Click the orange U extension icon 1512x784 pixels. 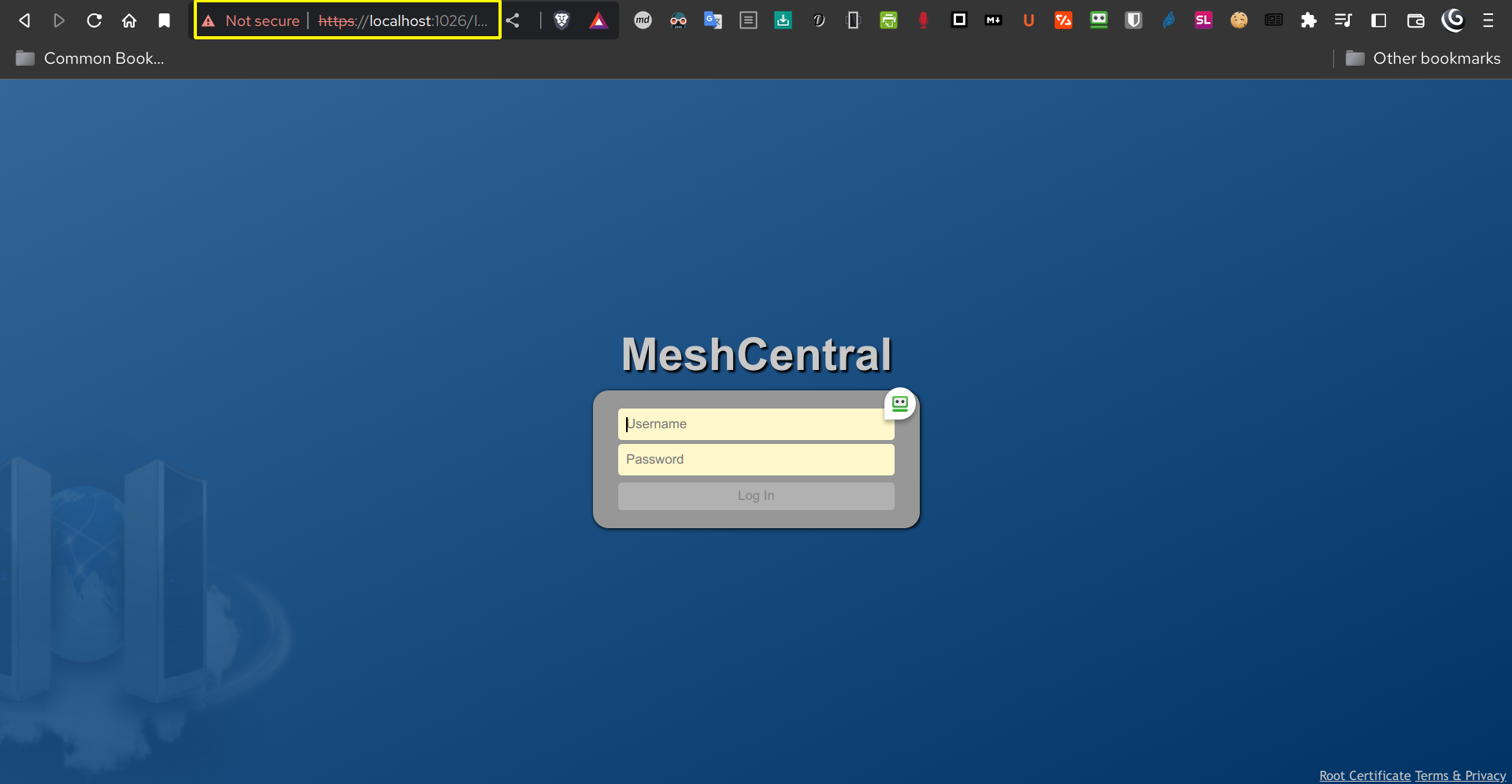click(1028, 20)
